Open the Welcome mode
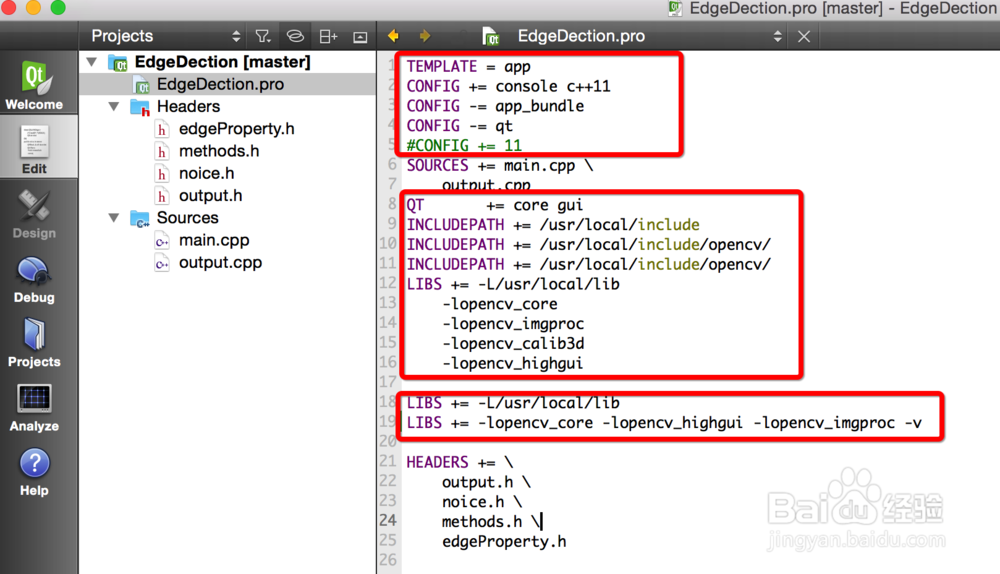The image size is (1000, 574). [34, 84]
